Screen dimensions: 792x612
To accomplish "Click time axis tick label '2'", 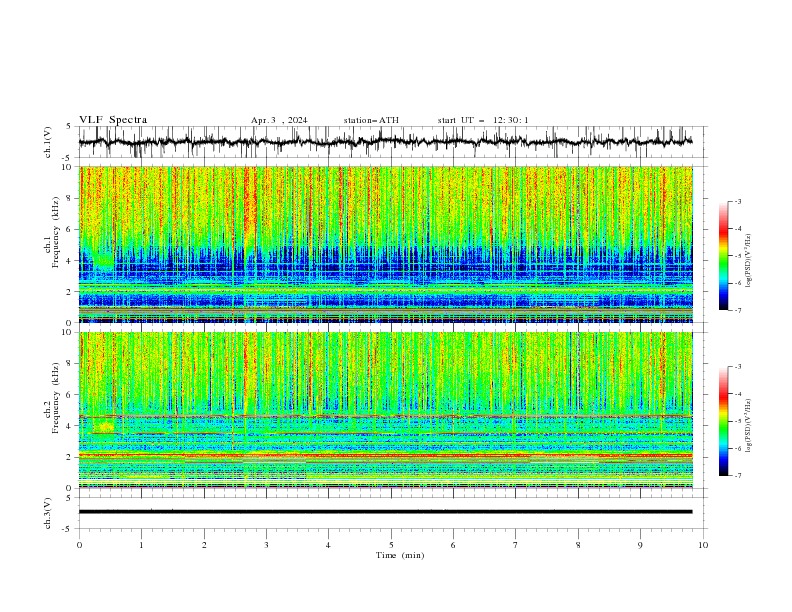I will (204, 545).
